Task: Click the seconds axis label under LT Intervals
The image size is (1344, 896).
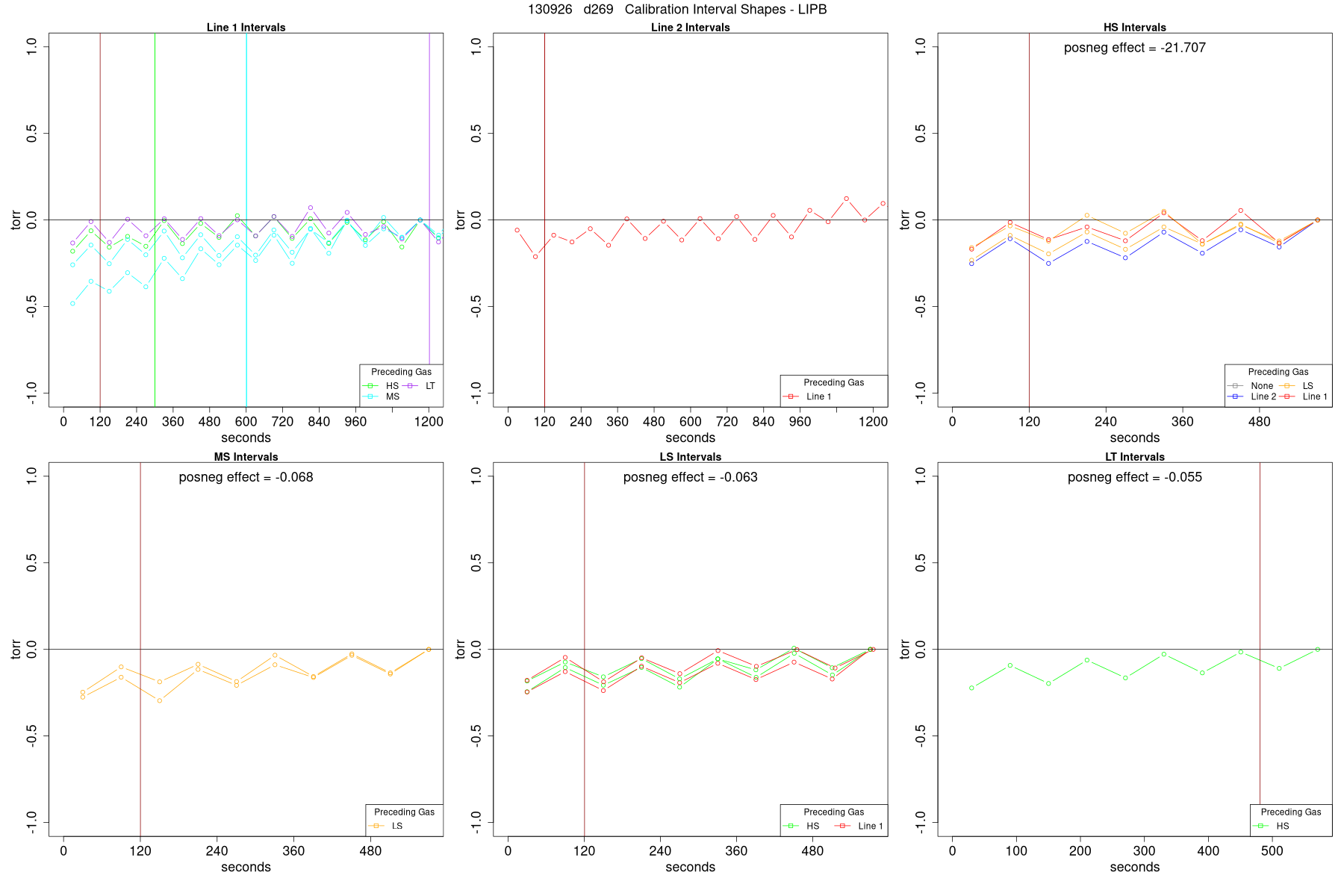Action: (1134, 867)
